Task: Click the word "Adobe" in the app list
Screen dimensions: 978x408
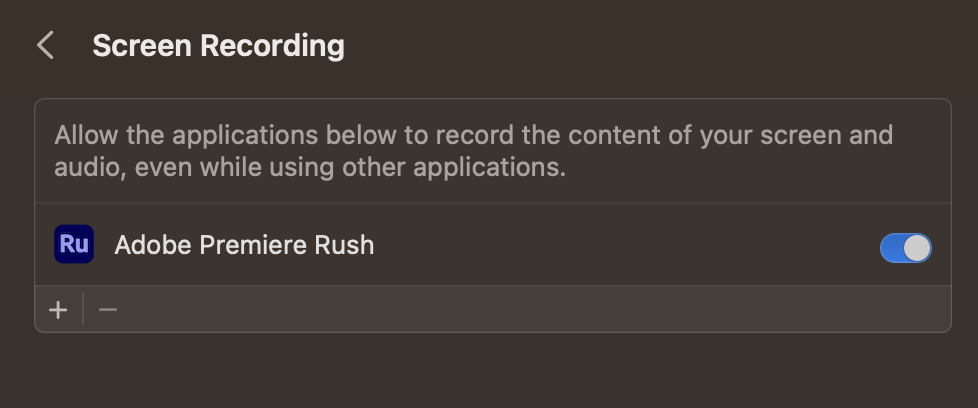Action: click(153, 245)
